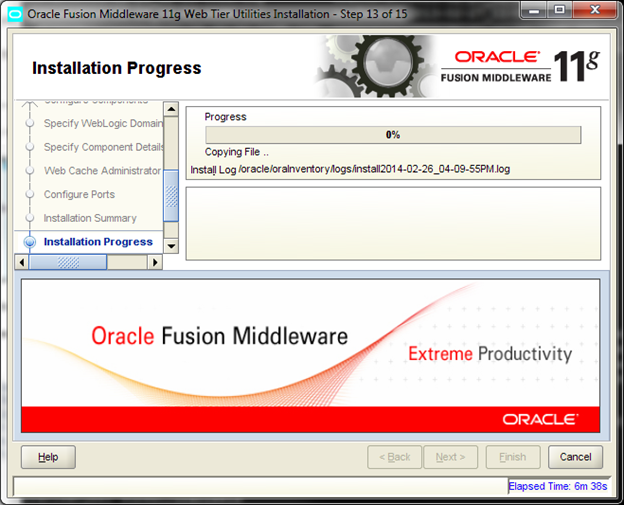The height and width of the screenshot is (505, 624).
Task: Select the Installation Progress step label
Action: (x=98, y=242)
